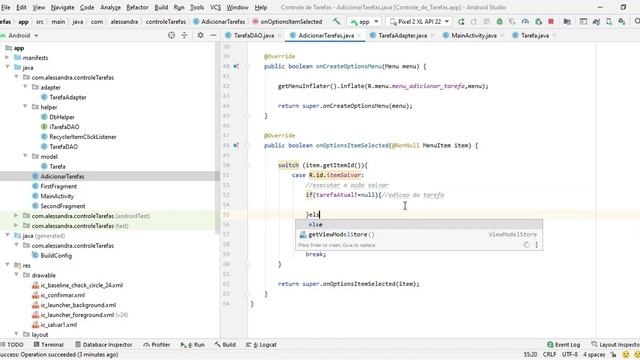Viewport: 640px width, 360px height.
Task: Select RecyclerItemClickListener in project tree
Action: (x=82, y=137)
